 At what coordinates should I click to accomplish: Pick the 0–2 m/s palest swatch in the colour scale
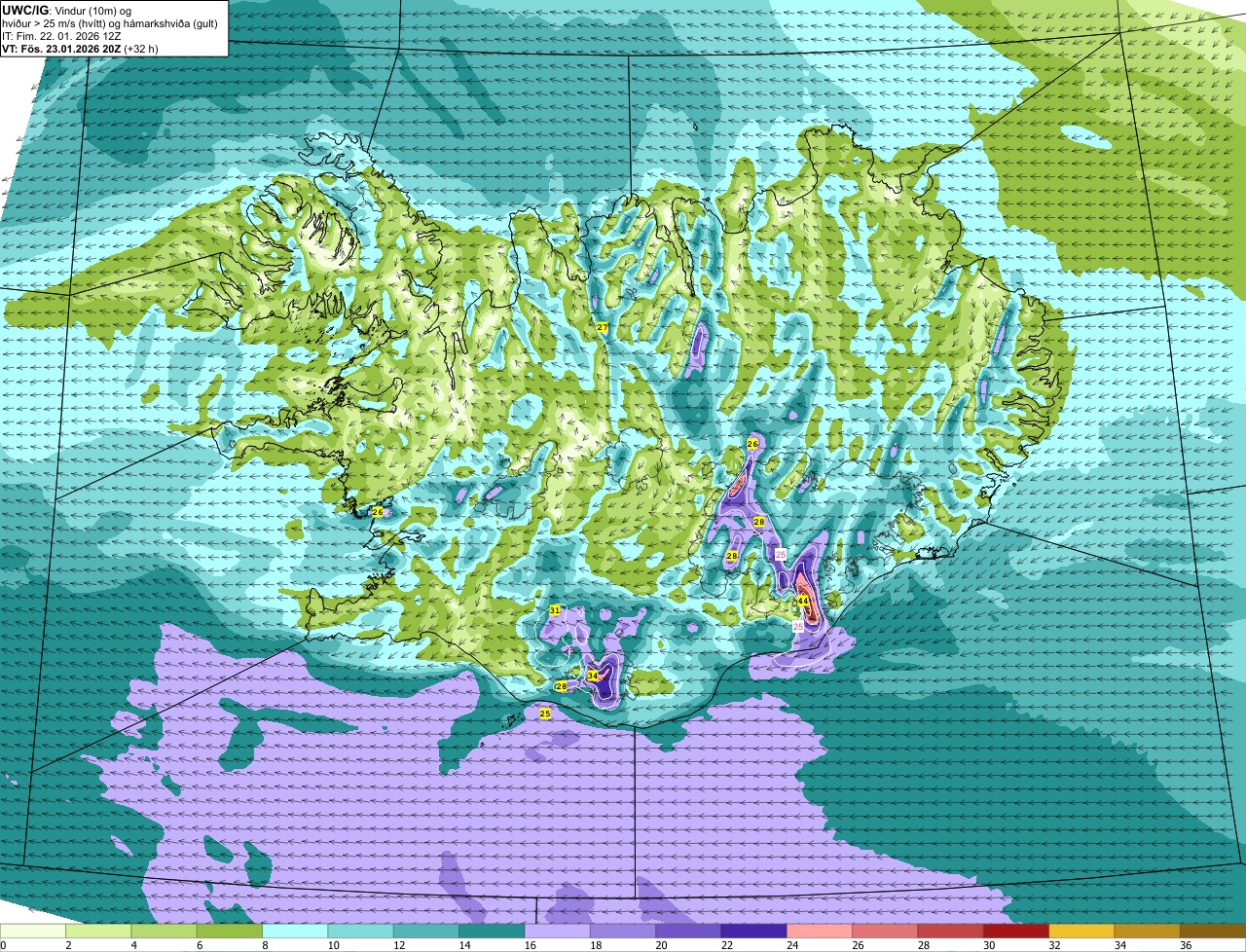coord(33,932)
